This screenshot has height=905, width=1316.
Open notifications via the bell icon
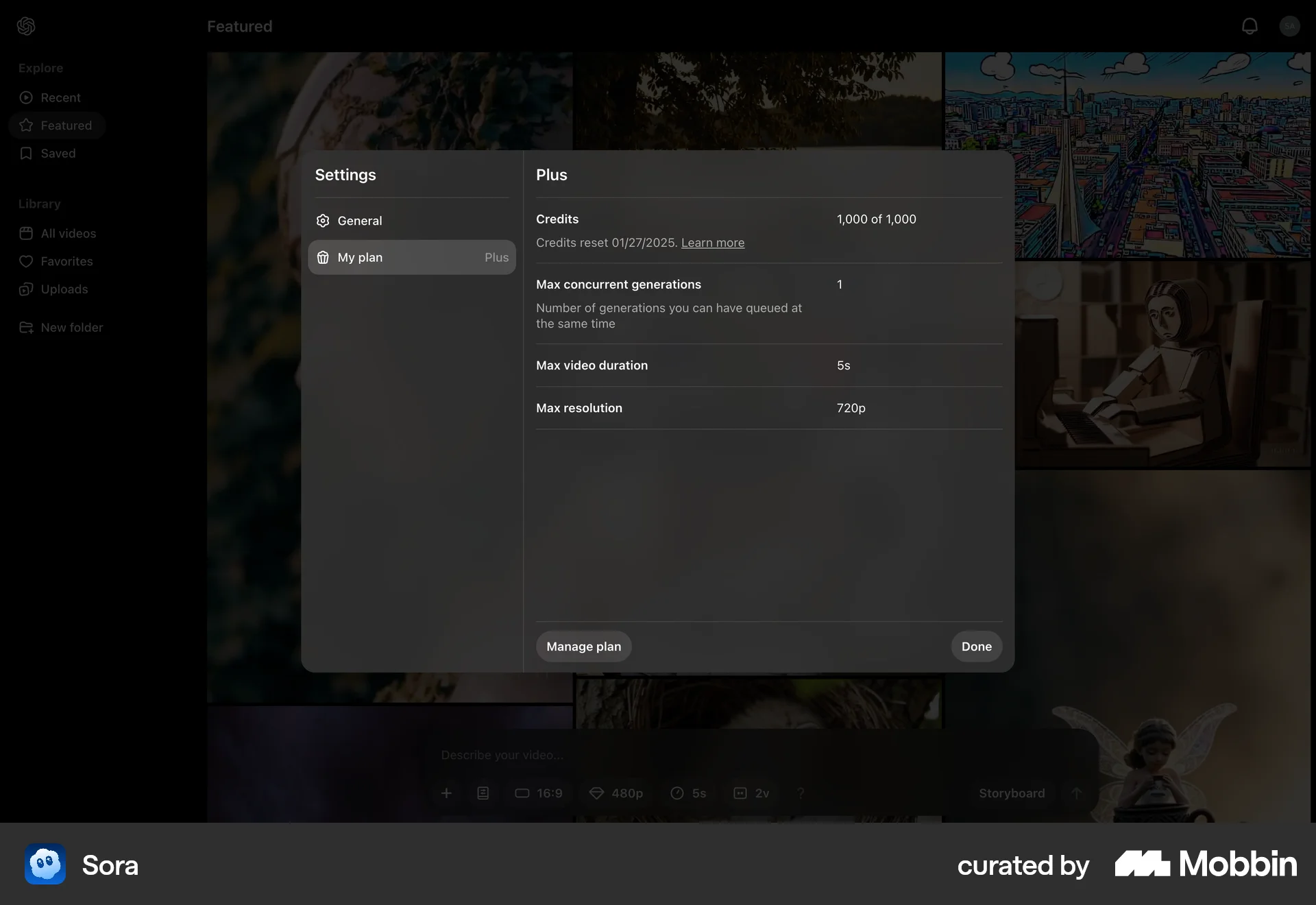point(1249,26)
